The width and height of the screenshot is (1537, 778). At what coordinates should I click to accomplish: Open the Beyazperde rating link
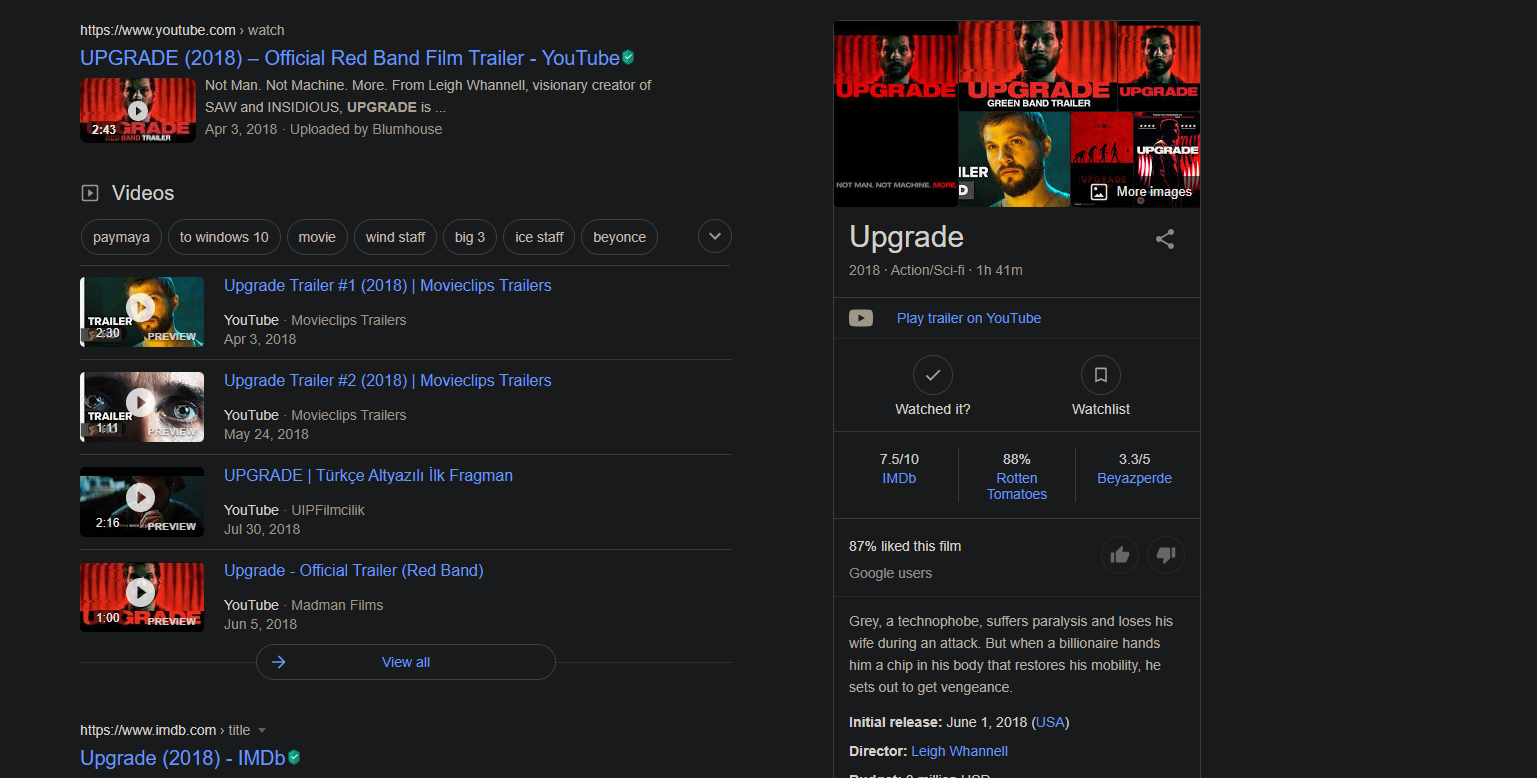[x=1135, y=478]
